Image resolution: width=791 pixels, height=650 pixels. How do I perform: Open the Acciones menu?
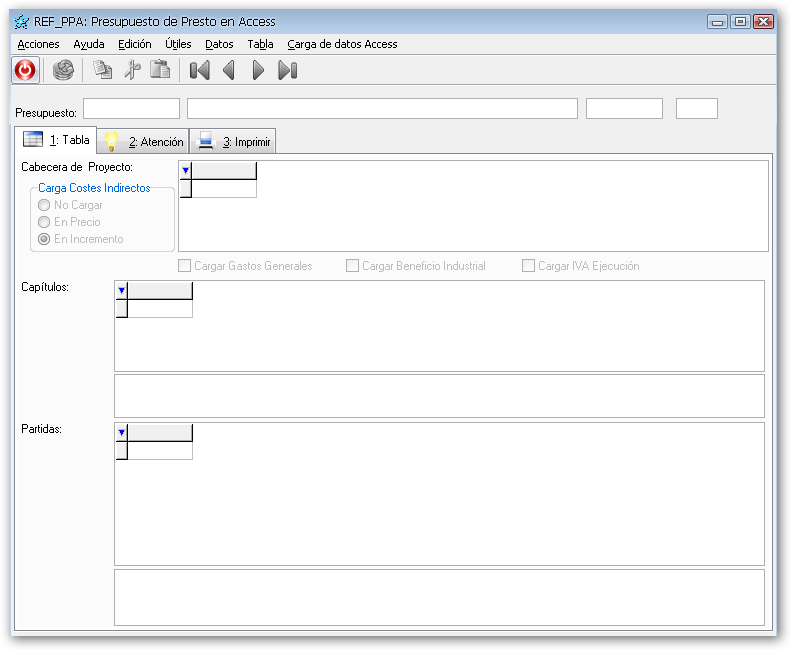tap(38, 44)
